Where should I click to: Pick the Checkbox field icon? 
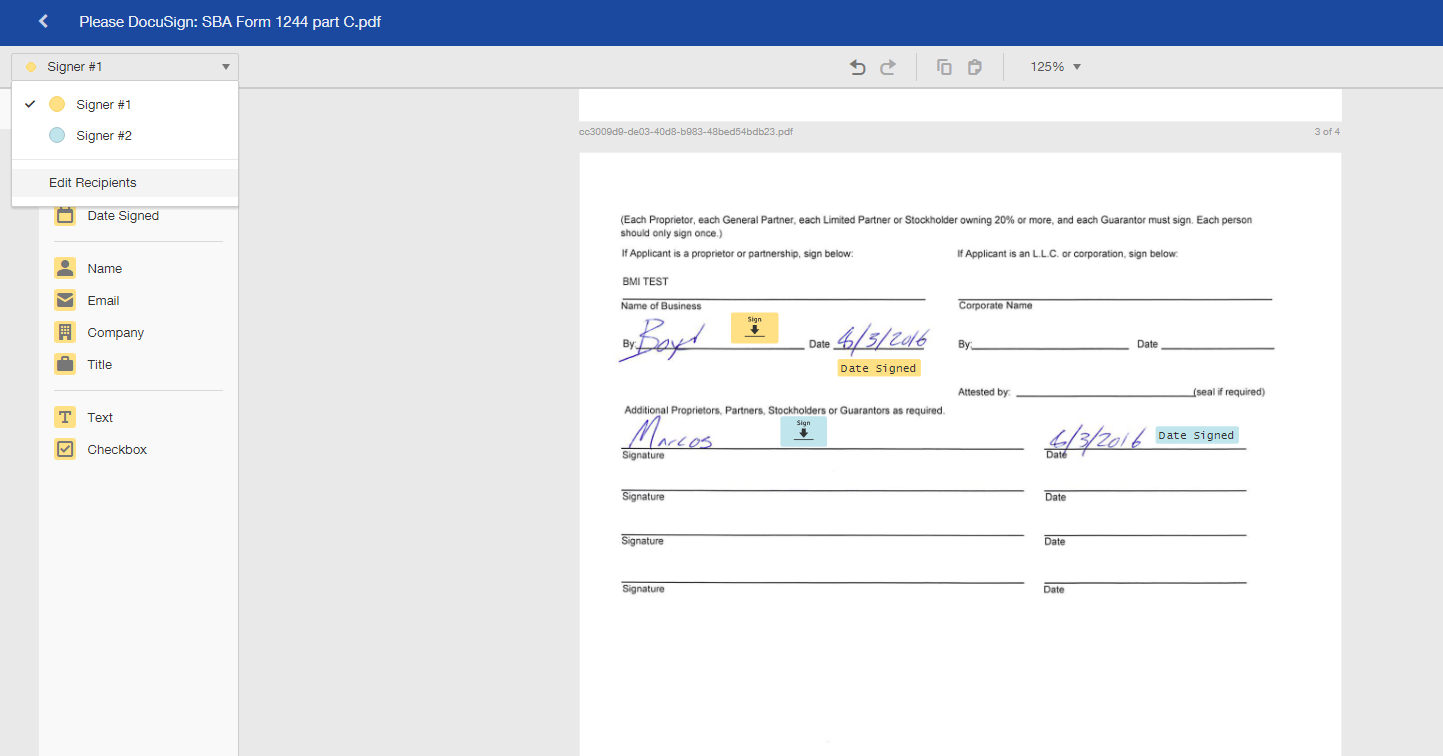[65, 449]
